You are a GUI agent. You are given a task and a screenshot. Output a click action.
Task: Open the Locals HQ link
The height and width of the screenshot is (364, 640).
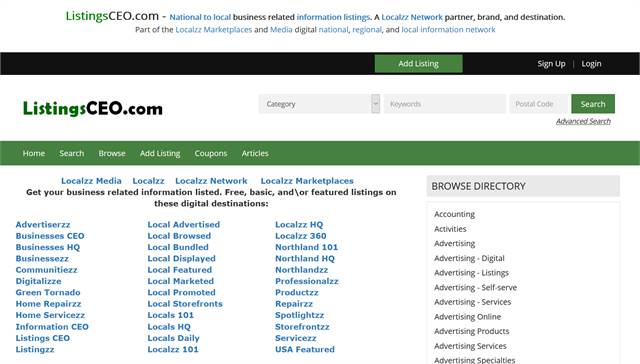pyautogui.click(x=169, y=327)
